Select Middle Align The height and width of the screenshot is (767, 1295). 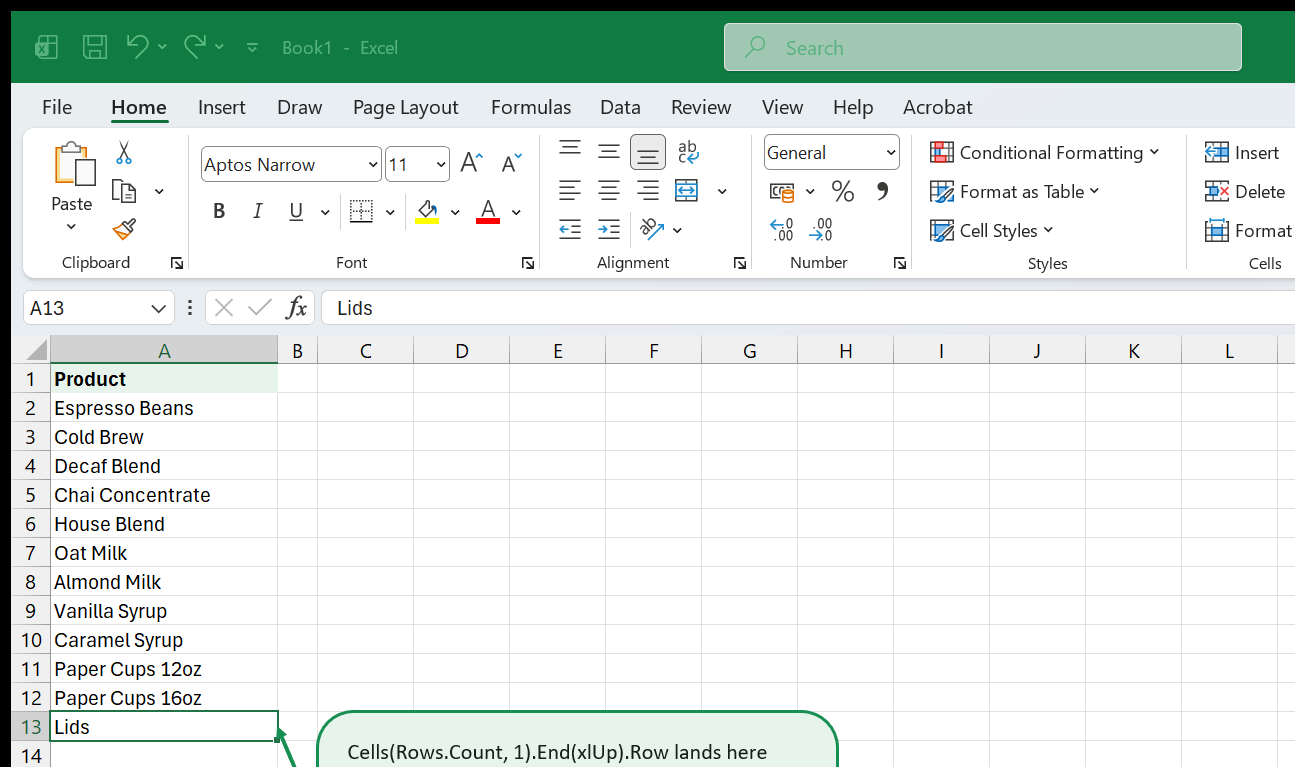pyautogui.click(x=609, y=151)
